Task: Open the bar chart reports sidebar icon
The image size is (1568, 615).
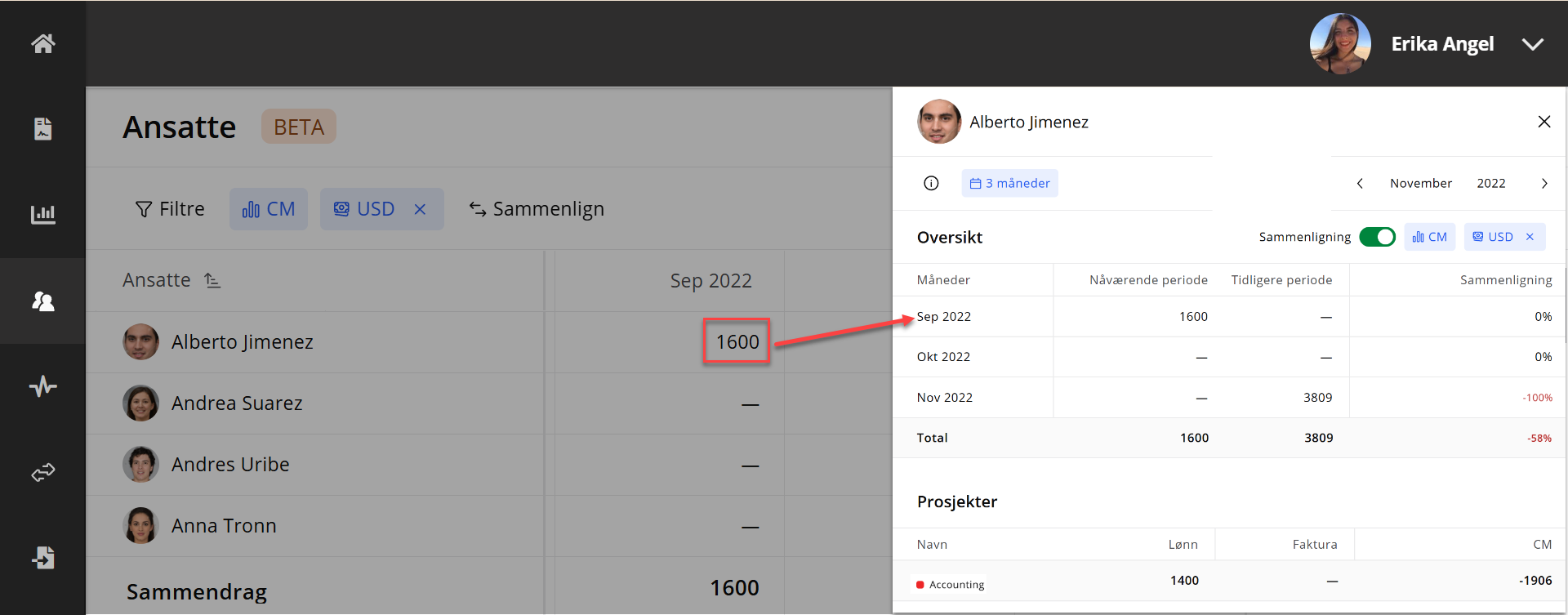Action: [x=43, y=215]
